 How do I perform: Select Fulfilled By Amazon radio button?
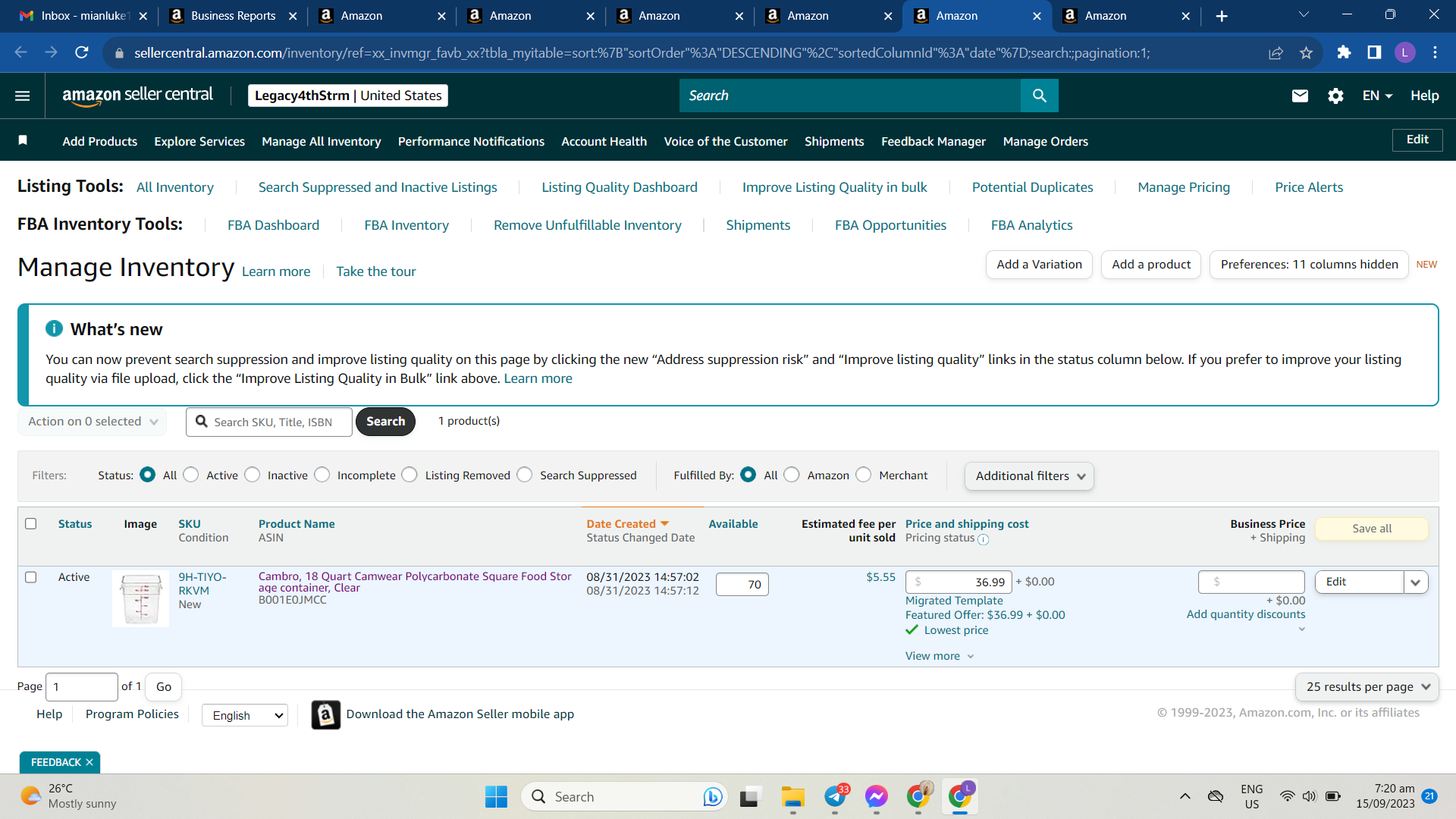pyautogui.click(x=792, y=475)
